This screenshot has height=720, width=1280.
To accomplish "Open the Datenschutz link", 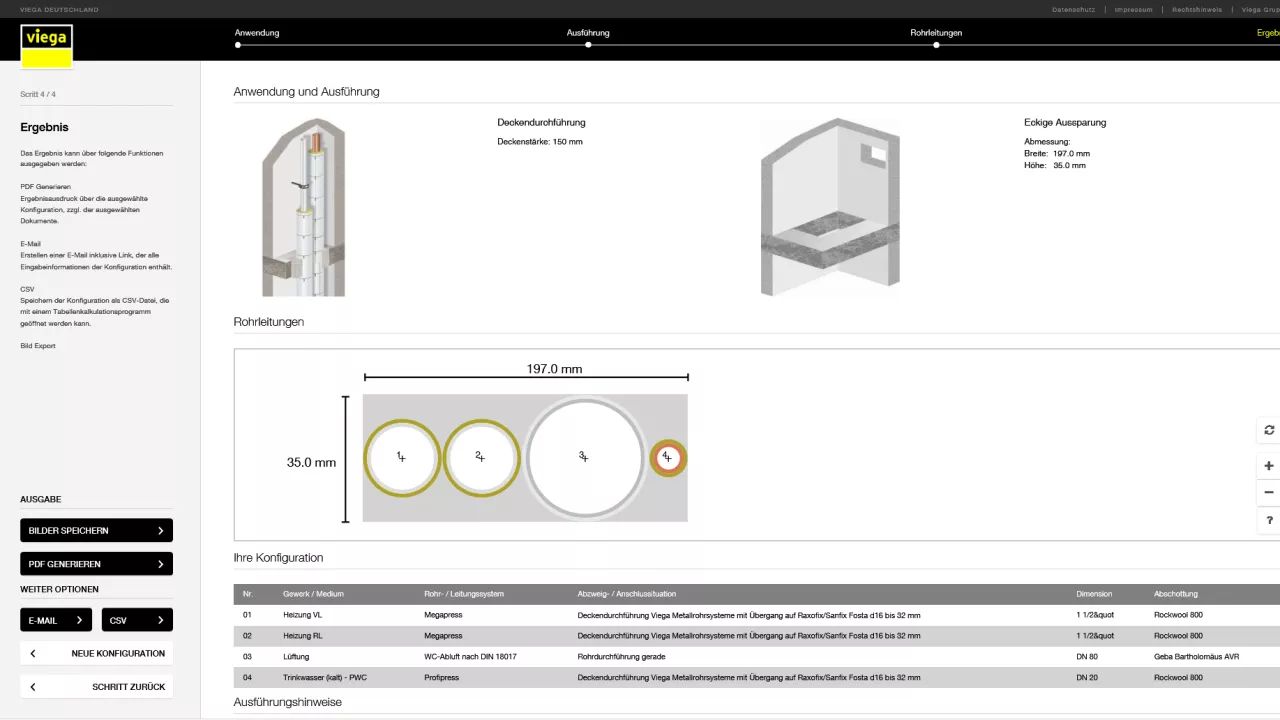I will [1073, 9].
